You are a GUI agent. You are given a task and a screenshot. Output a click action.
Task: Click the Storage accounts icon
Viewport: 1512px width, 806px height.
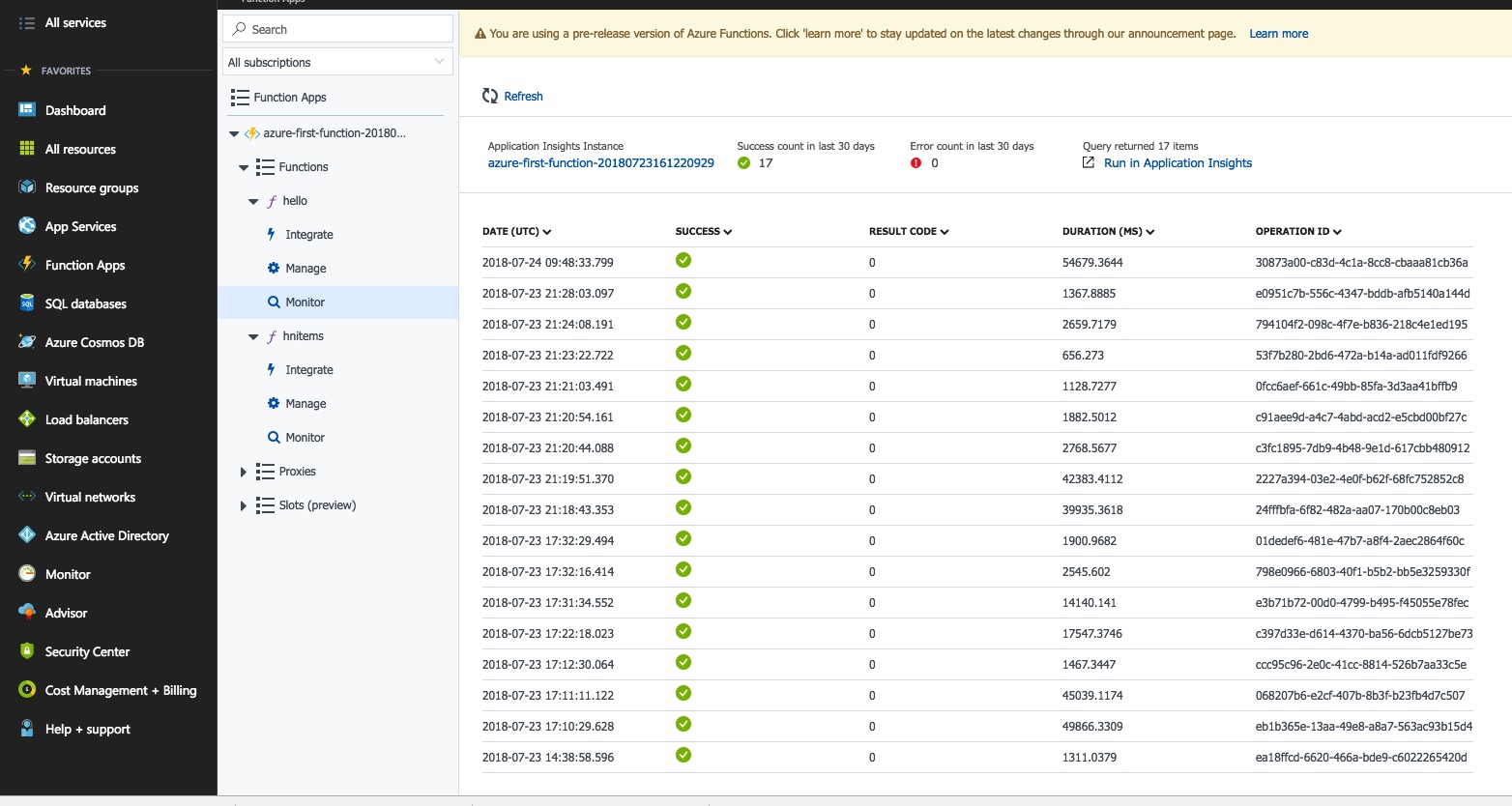pyautogui.click(x=27, y=458)
